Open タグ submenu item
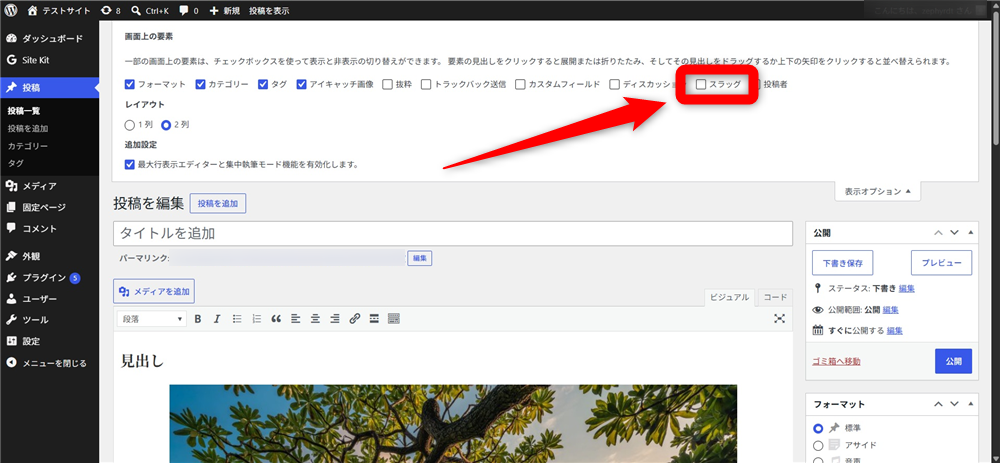 [16, 163]
